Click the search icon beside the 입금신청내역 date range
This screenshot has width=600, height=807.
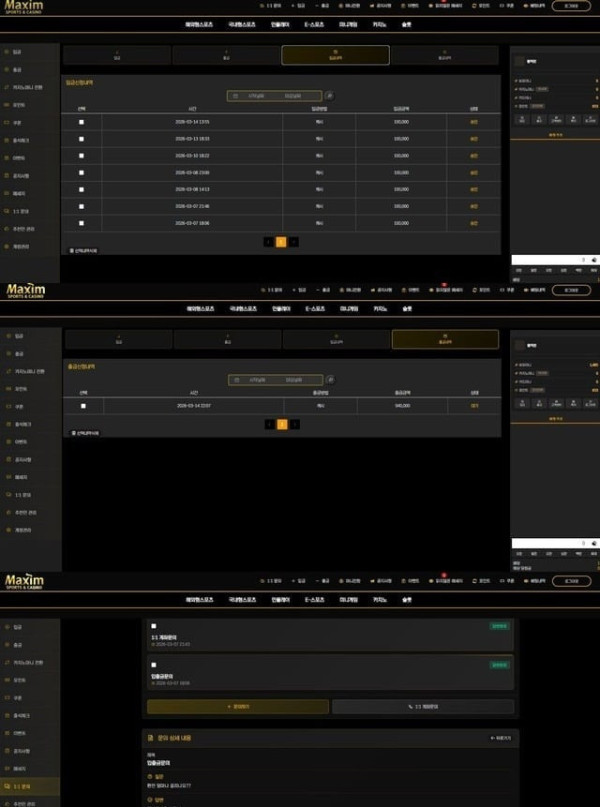click(330, 96)
